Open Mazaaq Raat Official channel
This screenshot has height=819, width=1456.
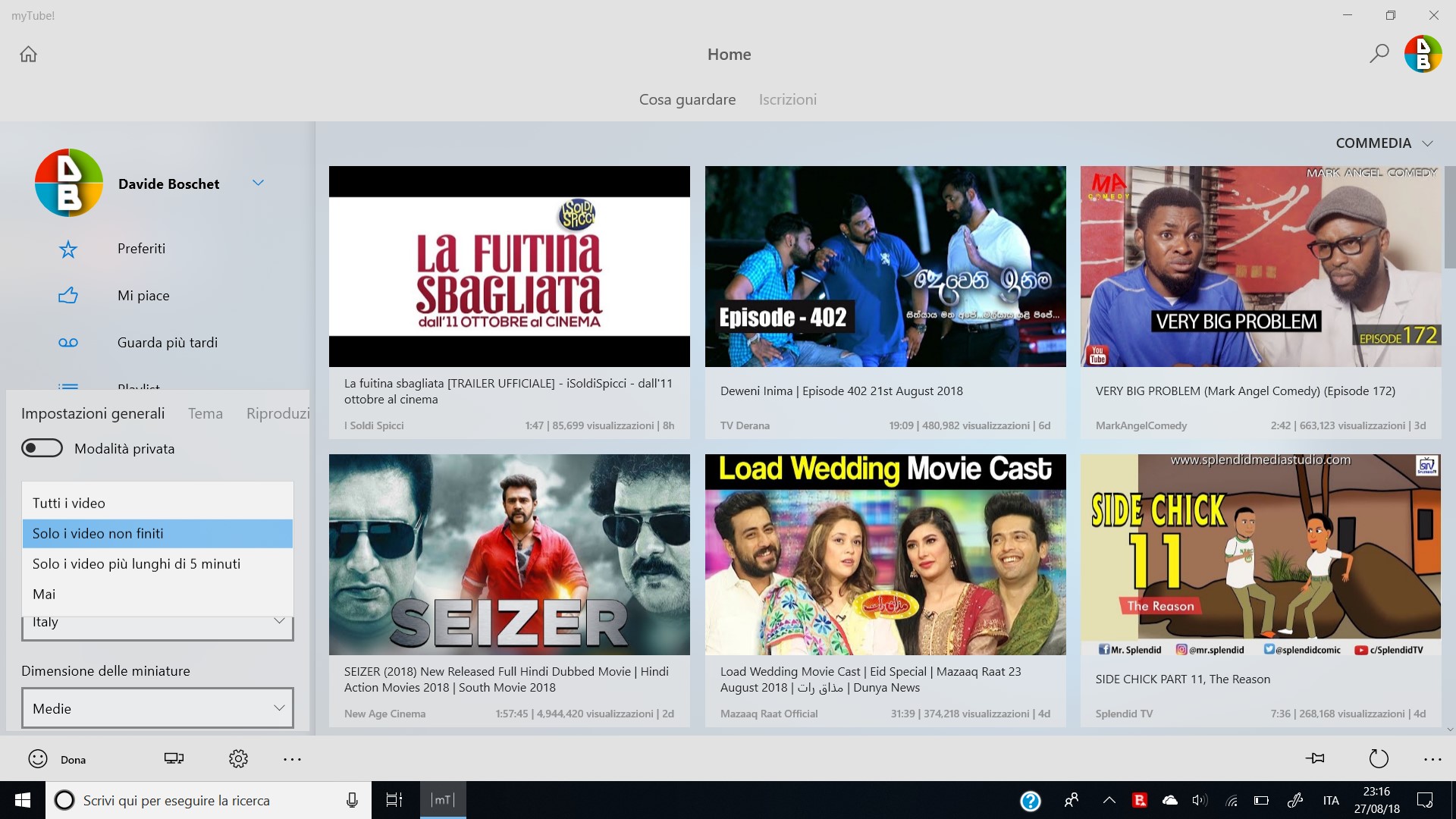pos(769,714)
